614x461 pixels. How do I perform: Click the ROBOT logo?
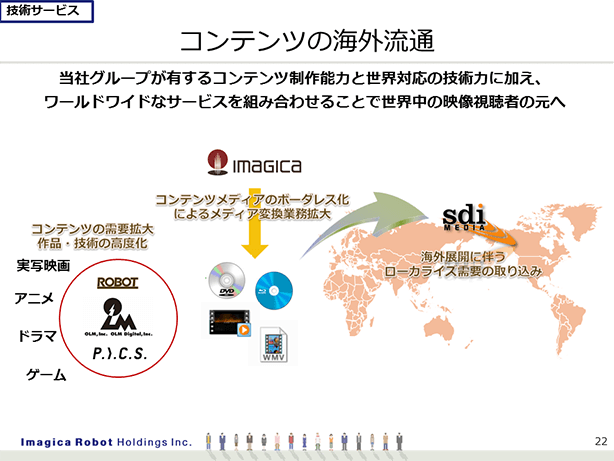[x=117, y=282]
